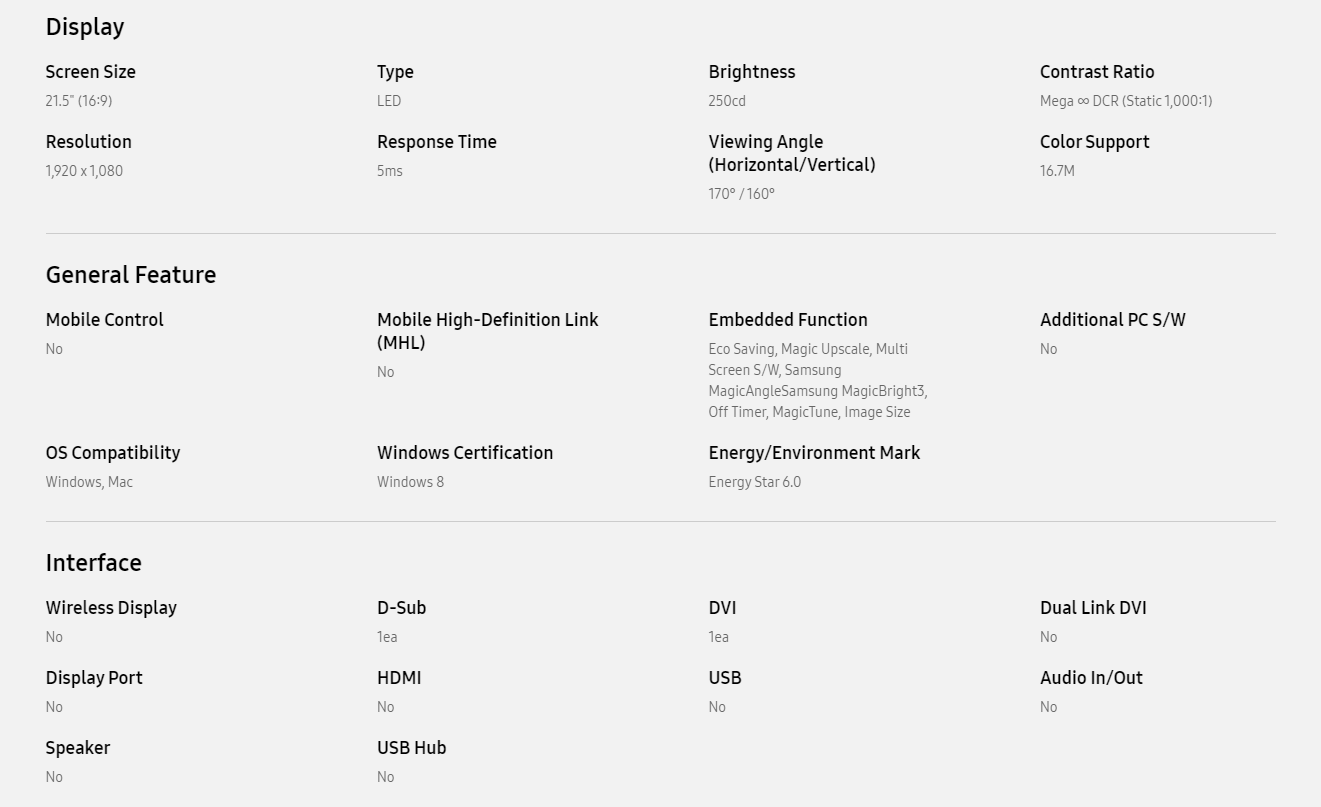This screenshot has width=1321, height=807.
Task: Click the Response Time label
Action: (x=436, y=142)
